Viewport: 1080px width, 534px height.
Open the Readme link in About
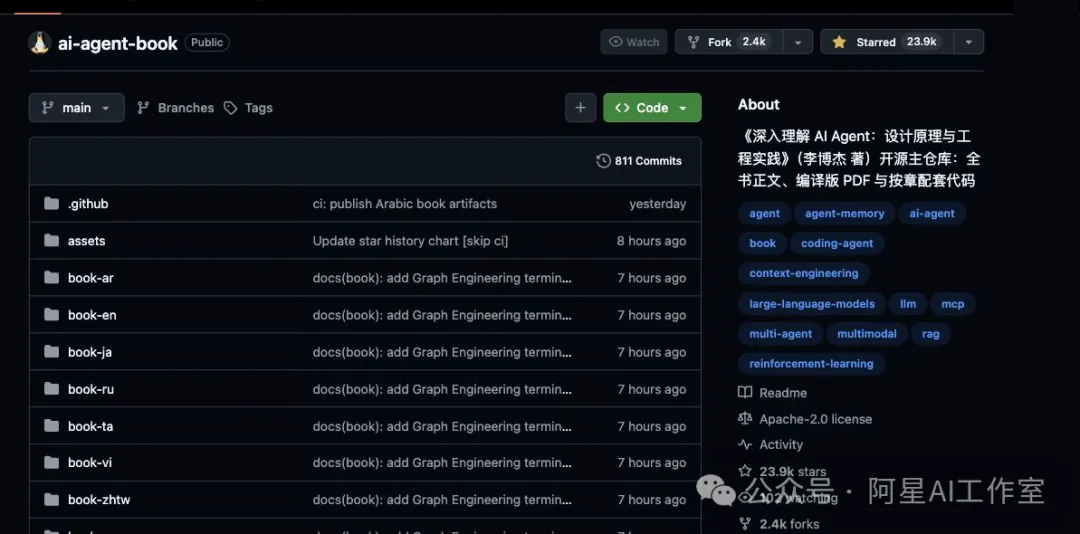(x=783, y=393)
